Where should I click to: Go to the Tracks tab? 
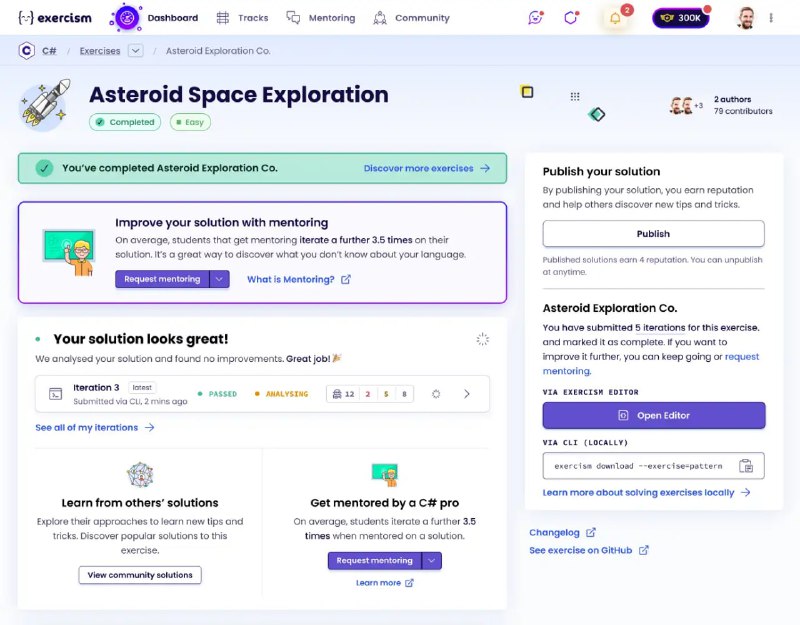coord(242,18)
